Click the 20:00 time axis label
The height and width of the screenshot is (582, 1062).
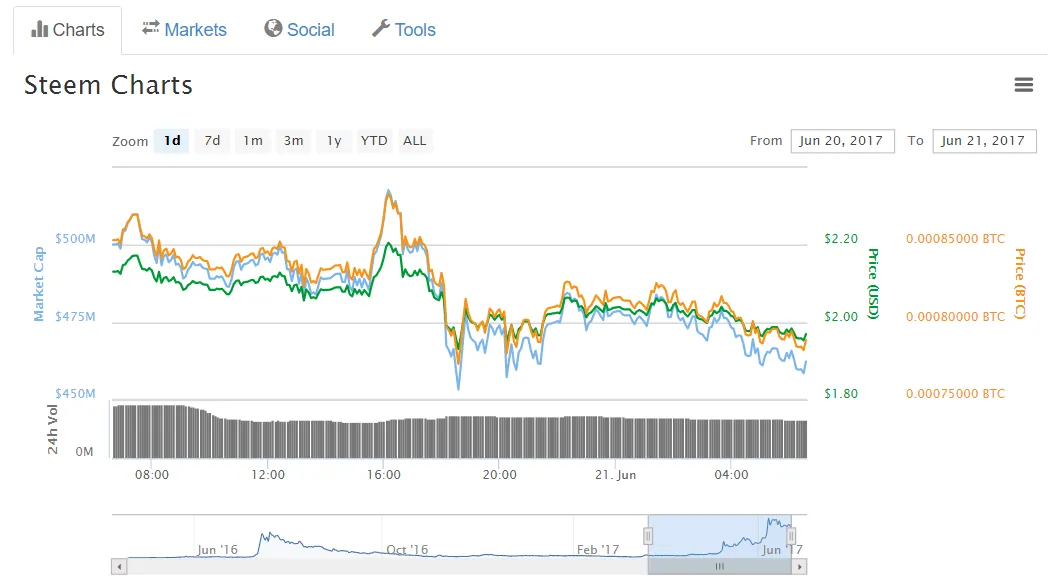click(499, 475)
